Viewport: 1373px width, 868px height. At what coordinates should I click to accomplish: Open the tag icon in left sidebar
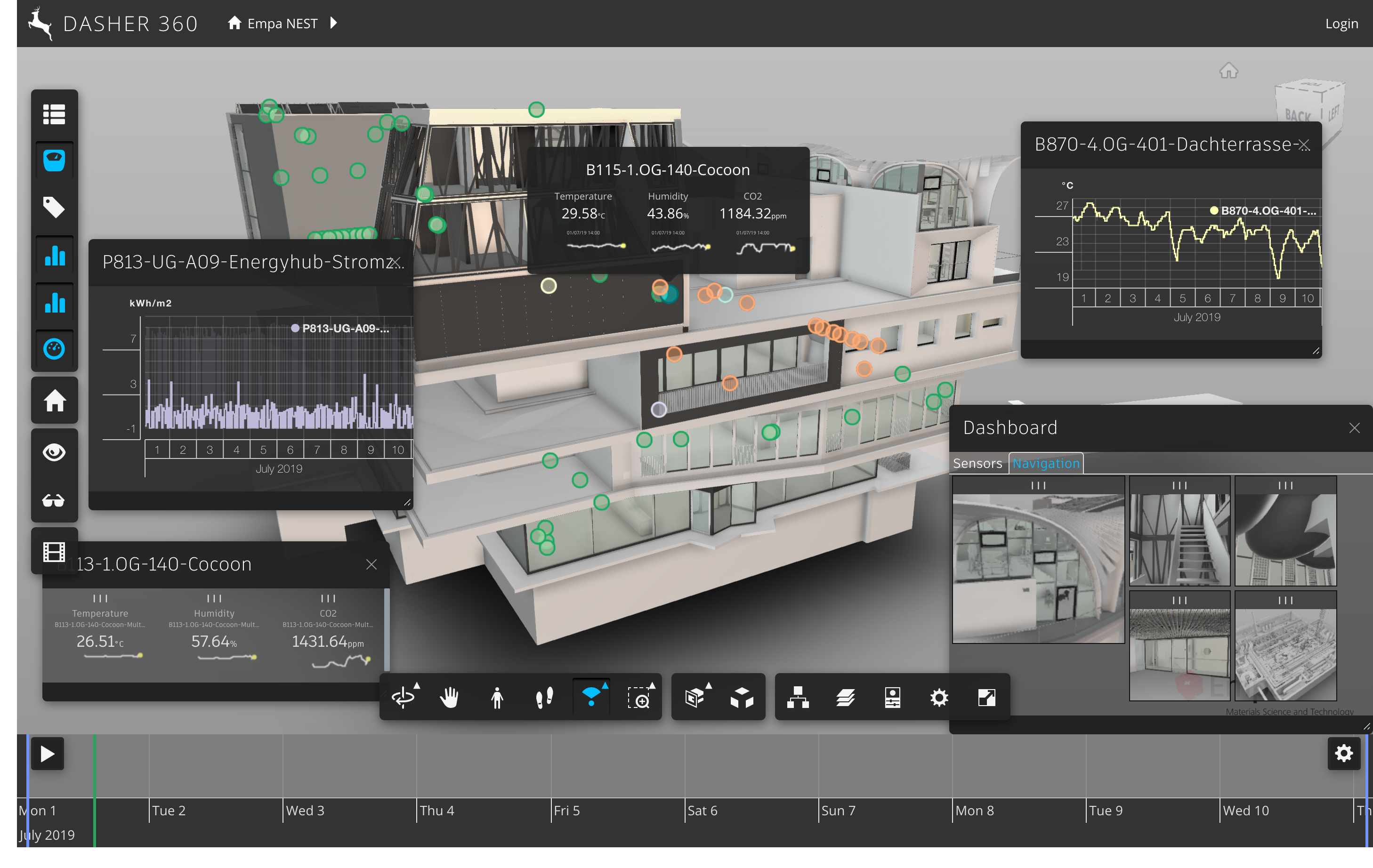tap(54, 208)
